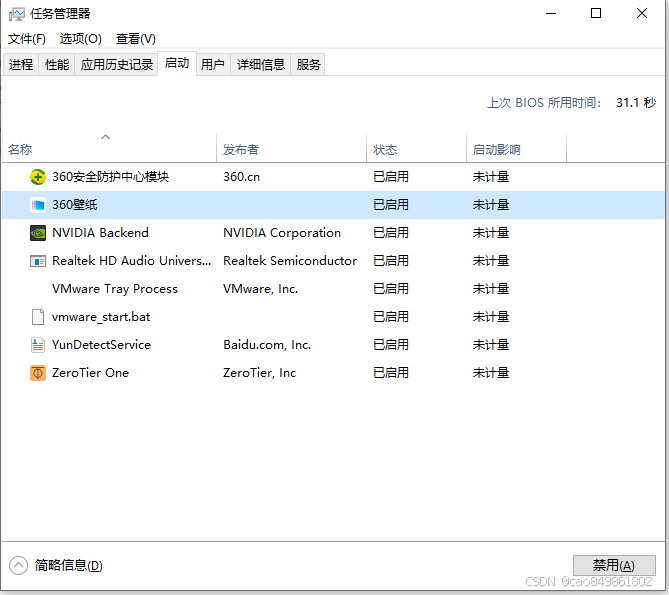Click publisher Realtek Semiconductor cell
Image resolution: width=669 pixels, height=595 pixels.
pyautogui.click(x=290, y=261)
